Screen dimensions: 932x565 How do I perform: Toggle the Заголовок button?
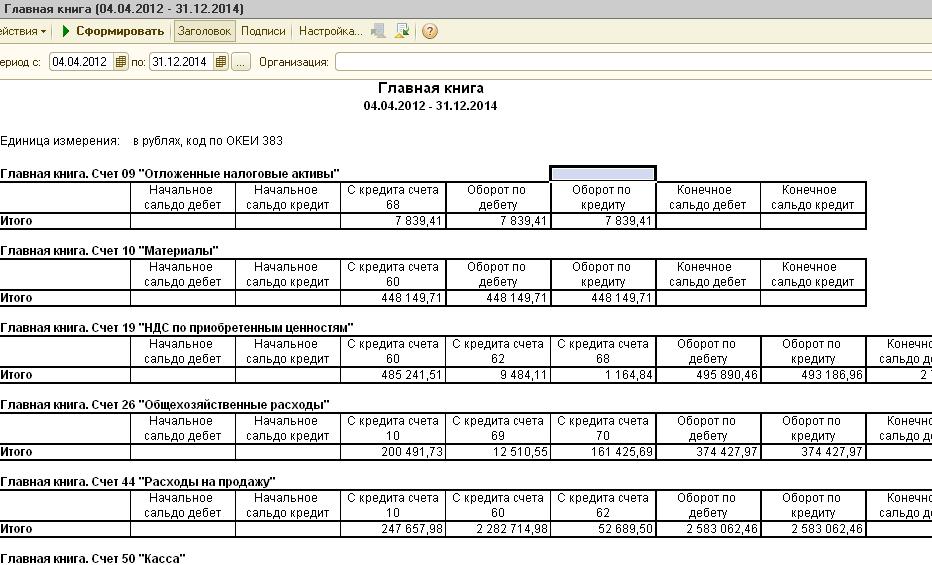204,31
